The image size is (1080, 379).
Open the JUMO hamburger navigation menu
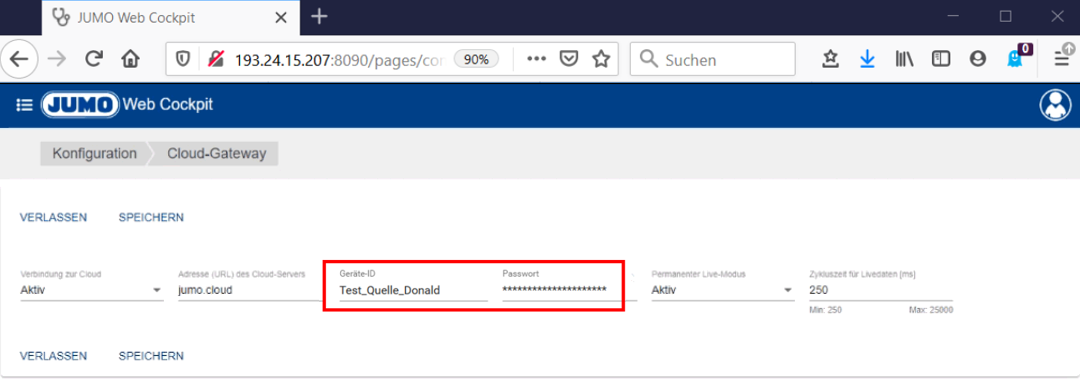pos(24,105)
